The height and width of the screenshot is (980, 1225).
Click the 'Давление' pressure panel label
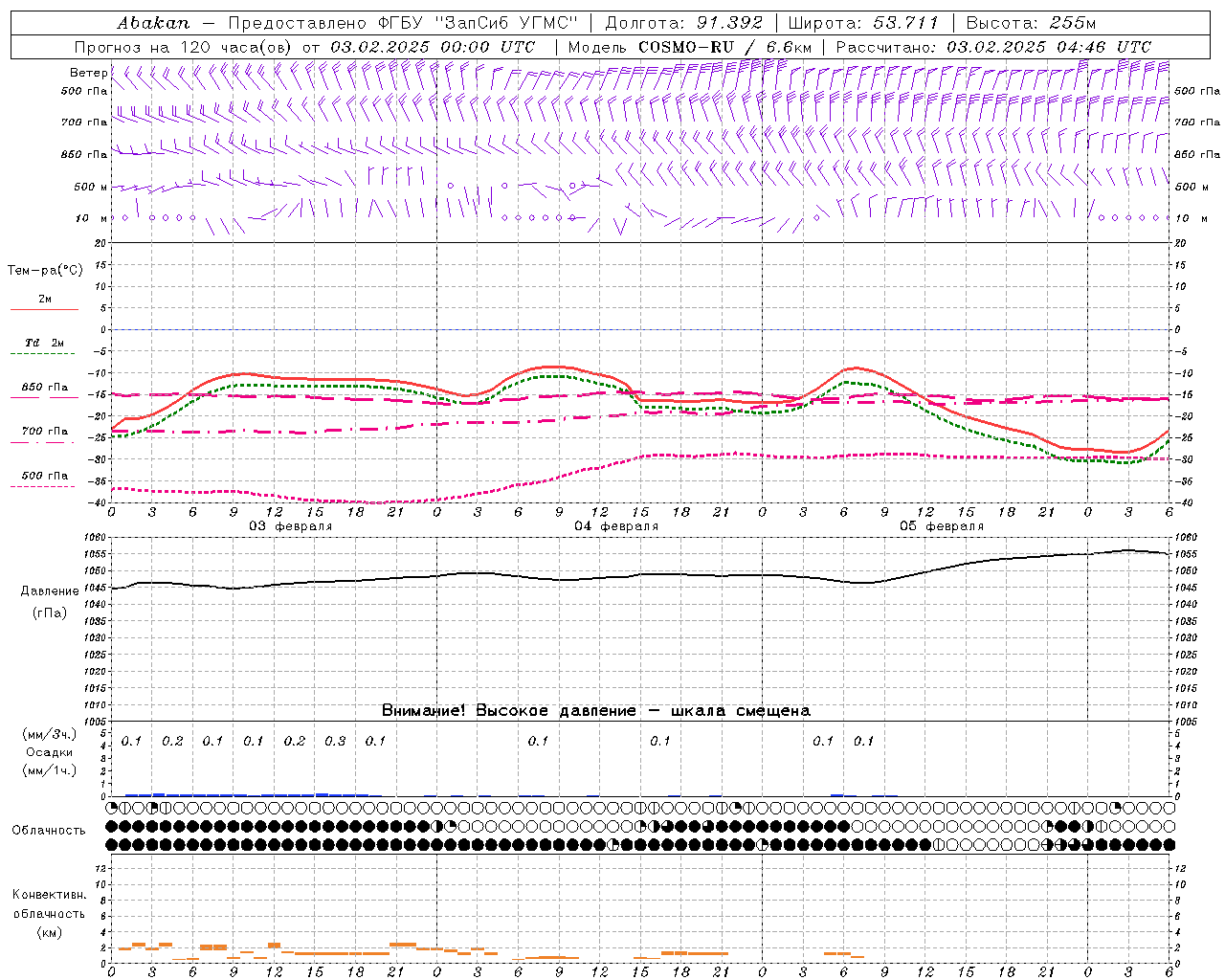50,591
